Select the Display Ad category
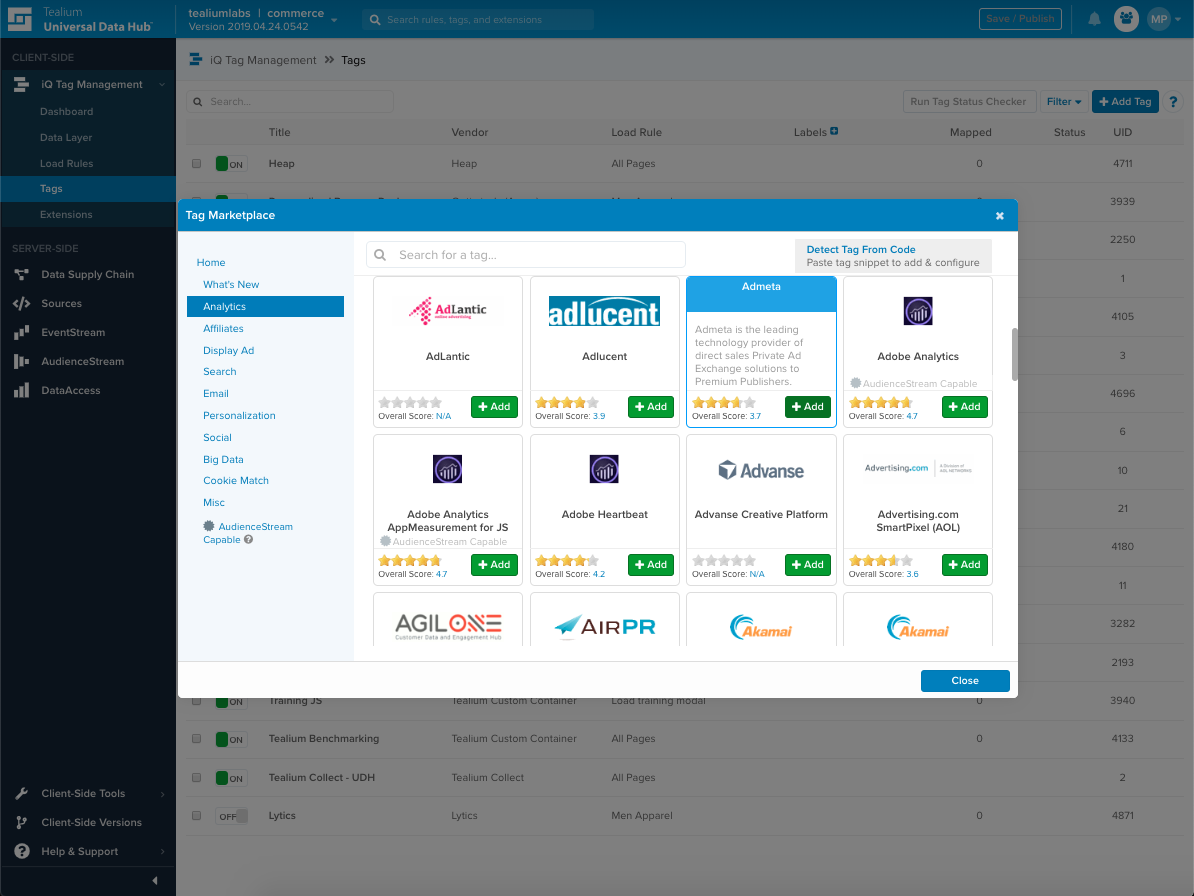The image size is (1194, 896). tap(228, 350)
